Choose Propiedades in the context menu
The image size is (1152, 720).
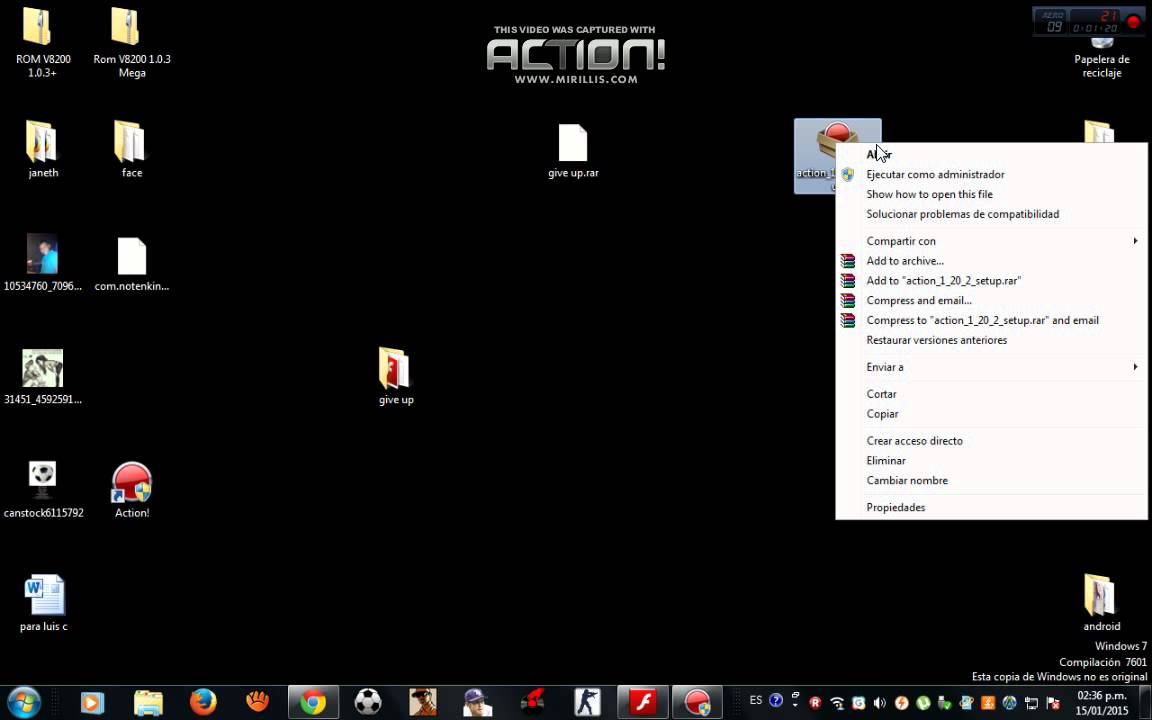point(991,507)
